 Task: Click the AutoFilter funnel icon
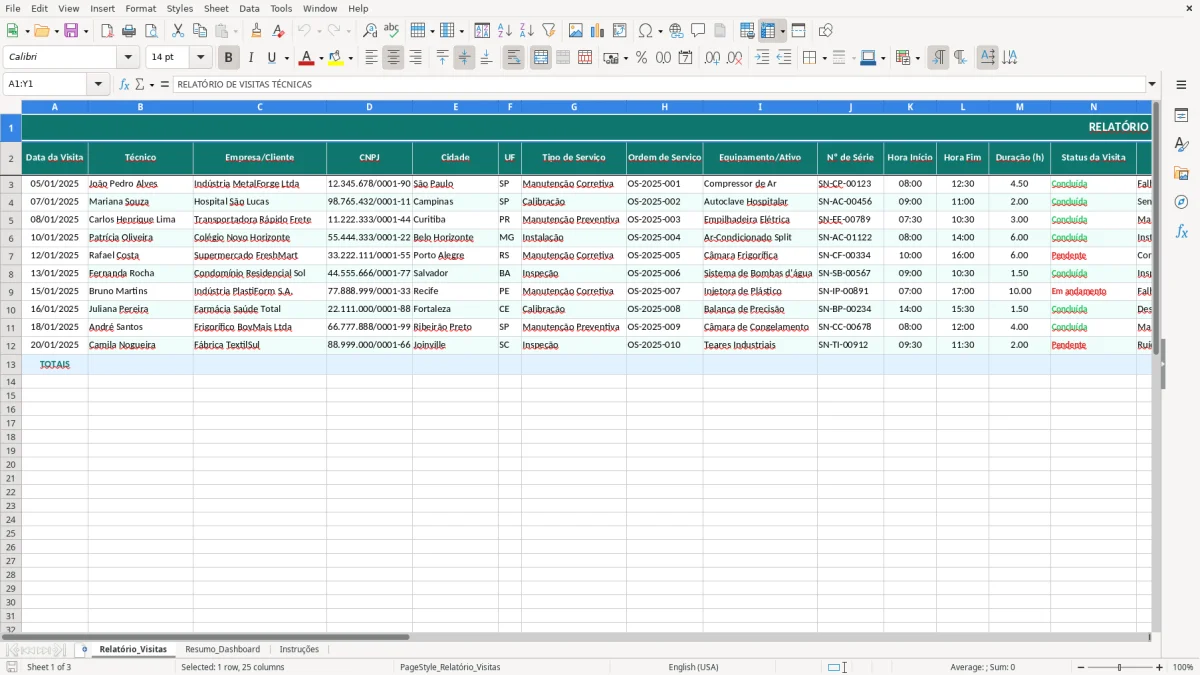549,31
